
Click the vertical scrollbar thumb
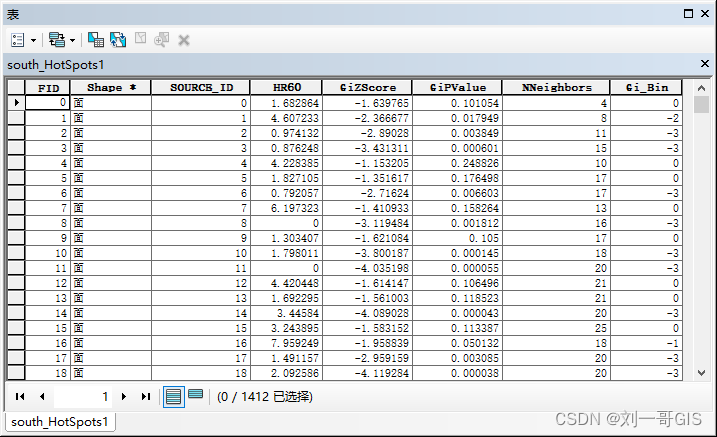(x=701, y=104)
